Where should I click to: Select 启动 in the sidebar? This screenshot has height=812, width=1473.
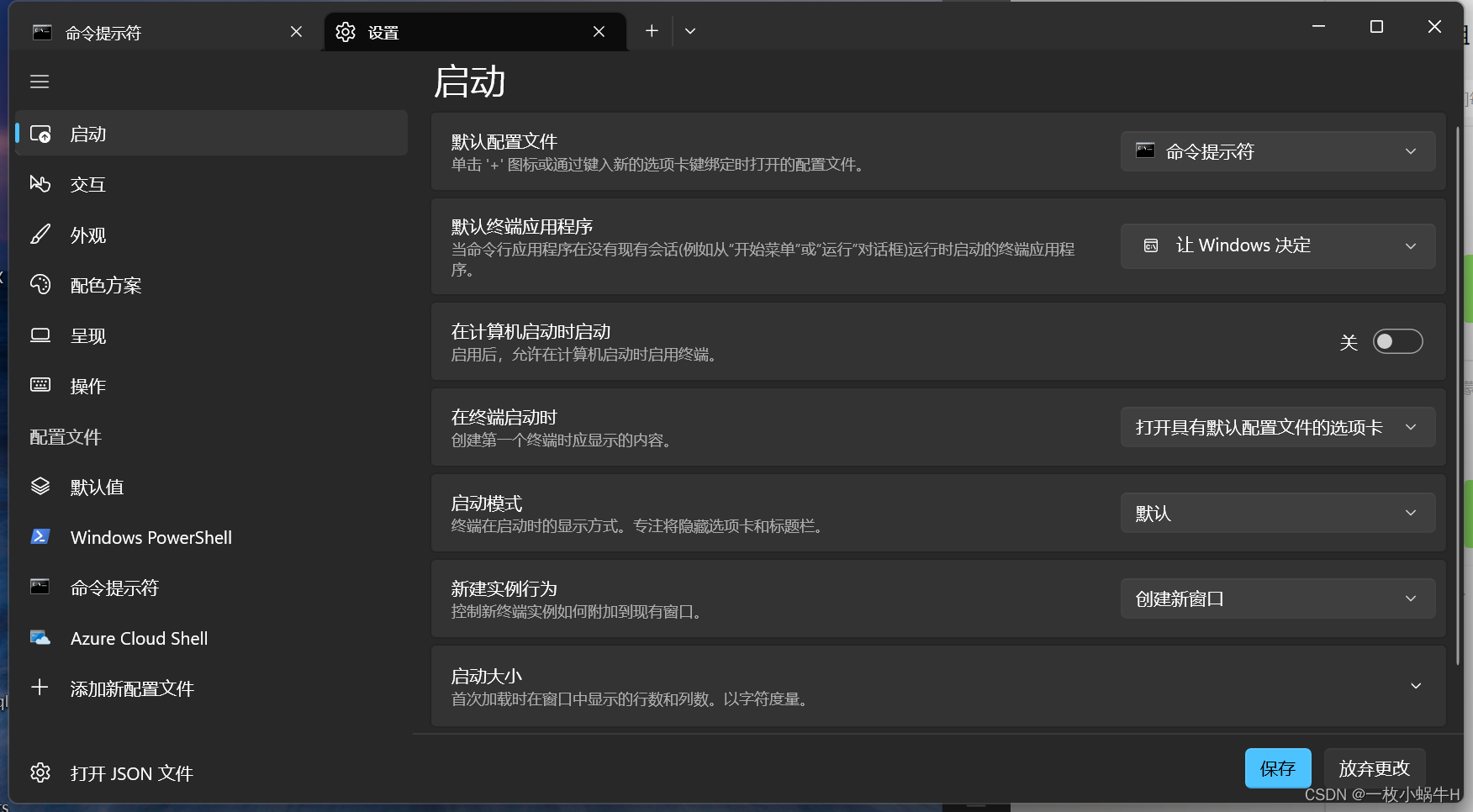coord(211,134)
